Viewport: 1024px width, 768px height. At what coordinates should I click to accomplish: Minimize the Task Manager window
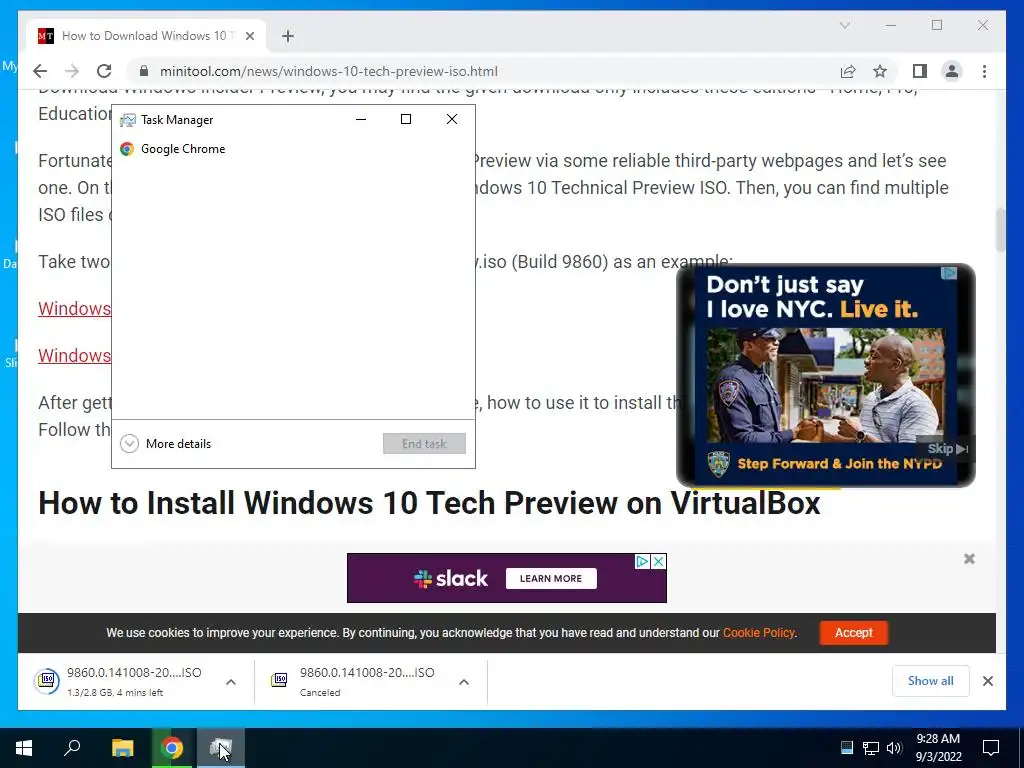coord(360,119)
